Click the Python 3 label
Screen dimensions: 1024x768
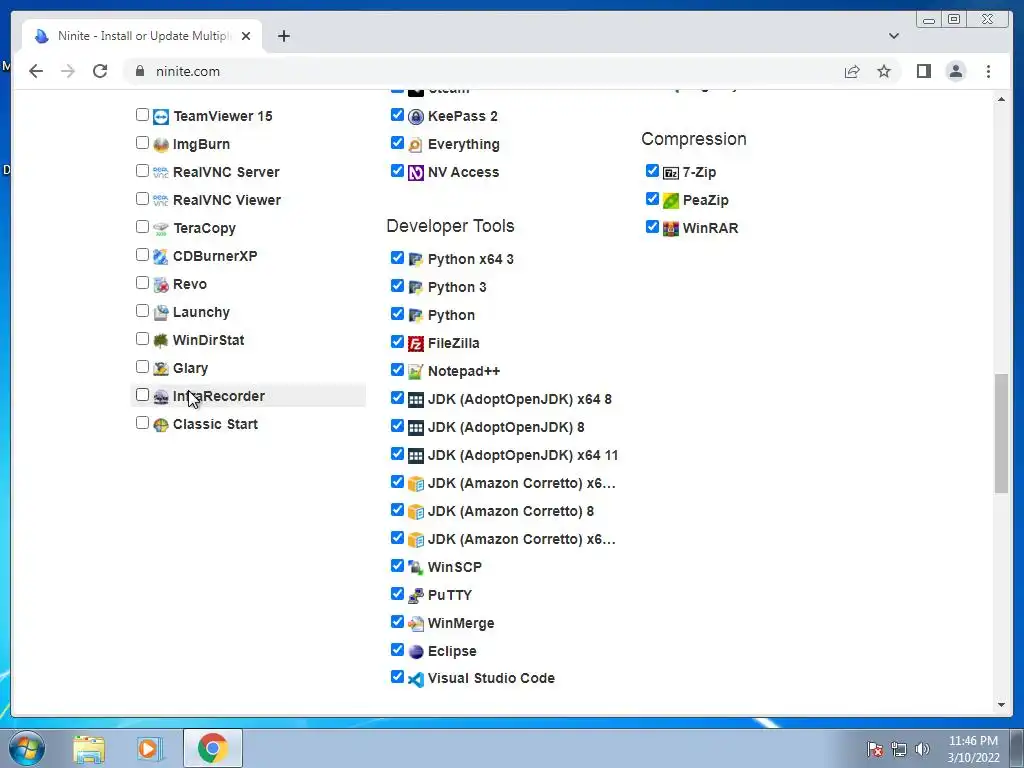click(x=456, y=287)
